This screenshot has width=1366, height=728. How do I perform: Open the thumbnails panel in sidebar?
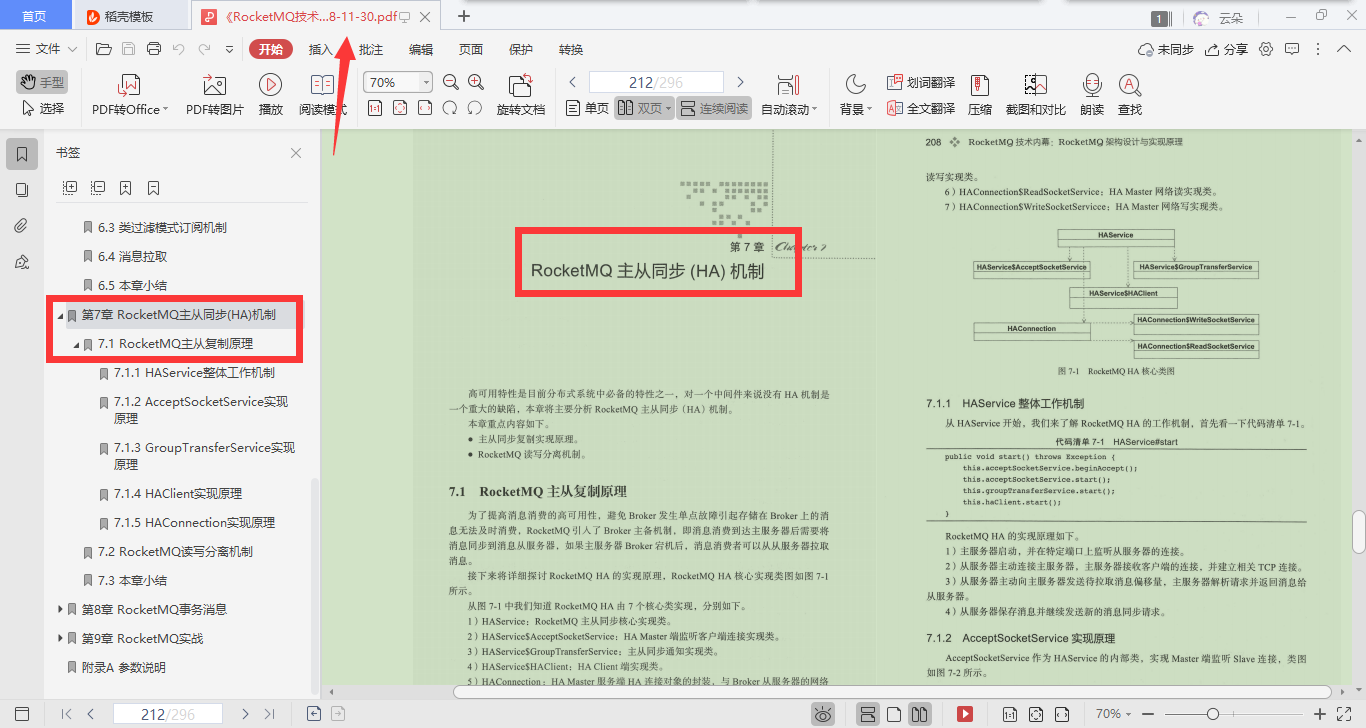pos(22,190)
